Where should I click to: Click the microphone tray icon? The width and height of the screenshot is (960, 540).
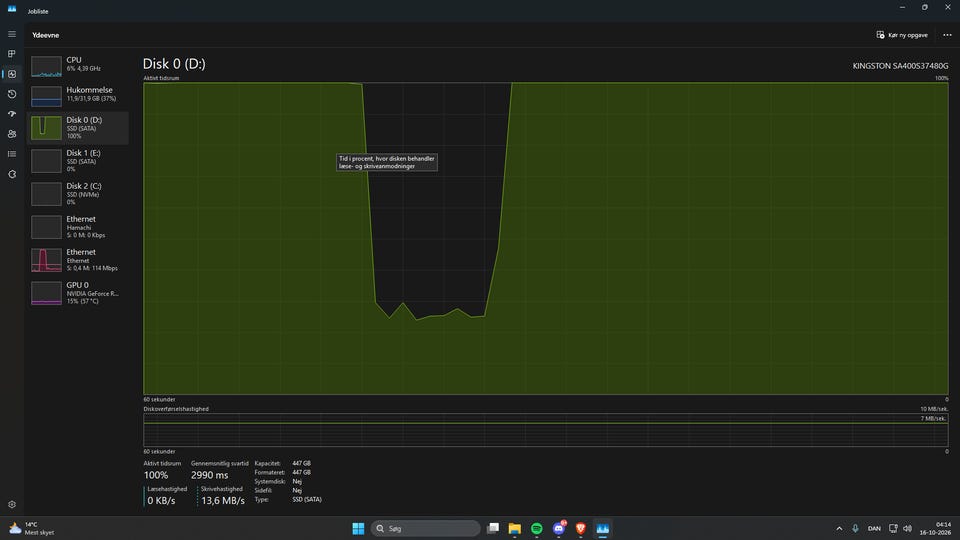(855, 528)
